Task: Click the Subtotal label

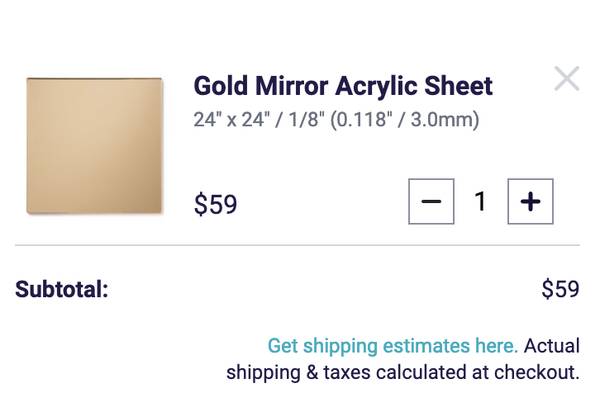Action: point(62,289)
